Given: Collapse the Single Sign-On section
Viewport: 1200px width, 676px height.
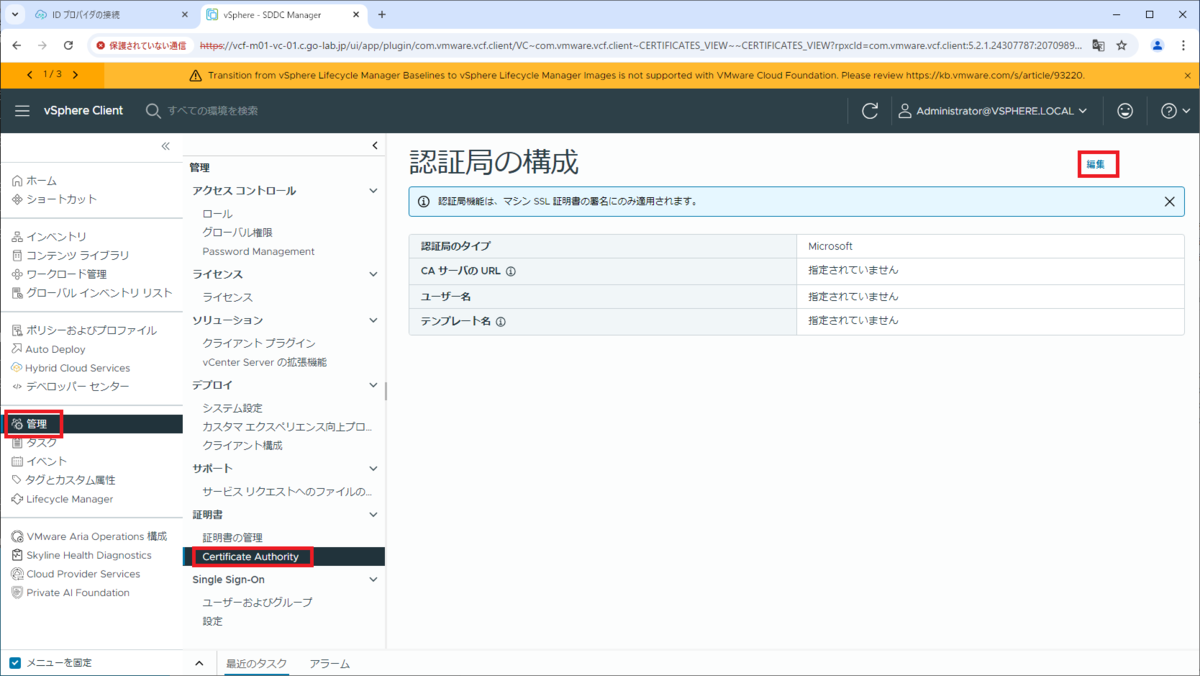Looking at the screenshot, I should coord(373,579).
